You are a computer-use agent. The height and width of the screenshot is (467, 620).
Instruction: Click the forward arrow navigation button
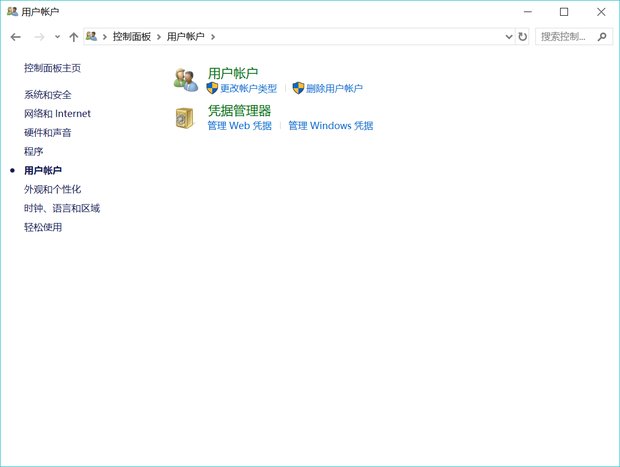[x=39, y=37]
